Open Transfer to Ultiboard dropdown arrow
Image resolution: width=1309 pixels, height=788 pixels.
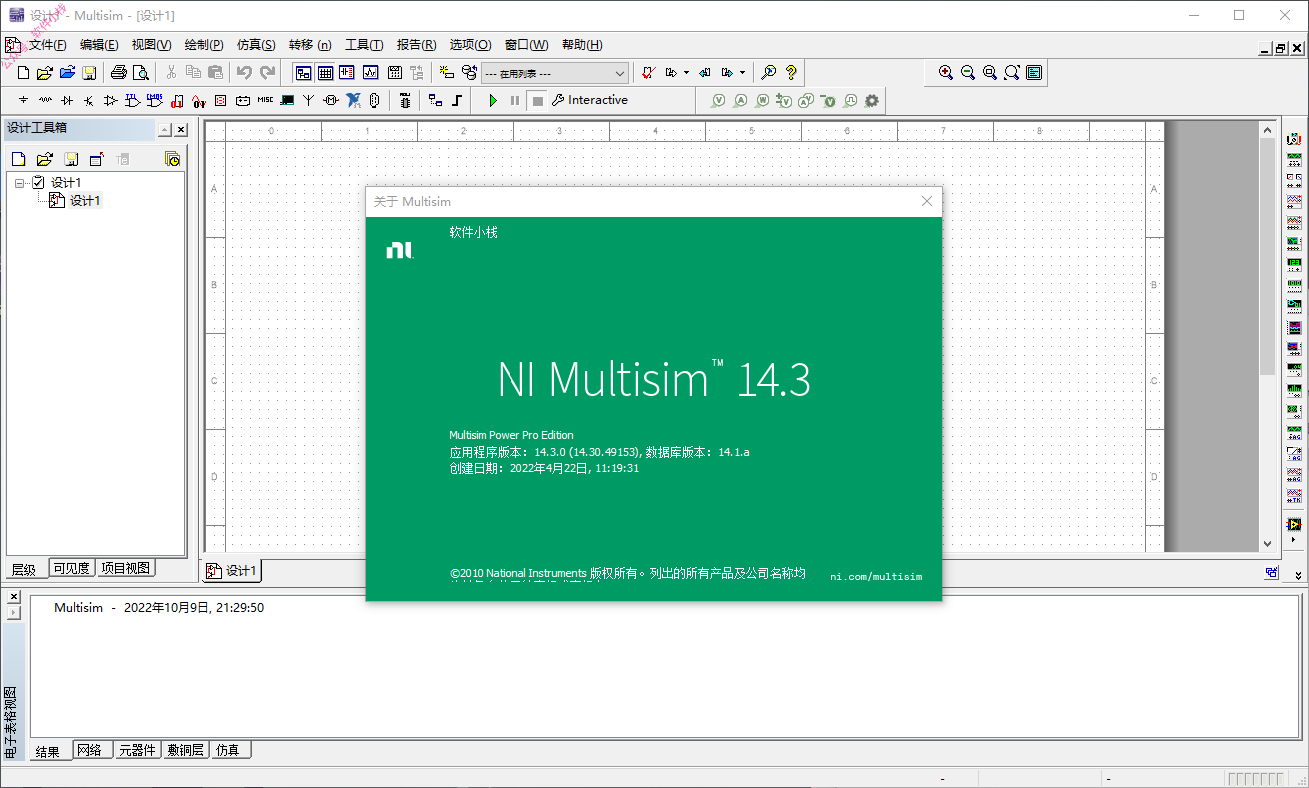(x=686, y=72)
